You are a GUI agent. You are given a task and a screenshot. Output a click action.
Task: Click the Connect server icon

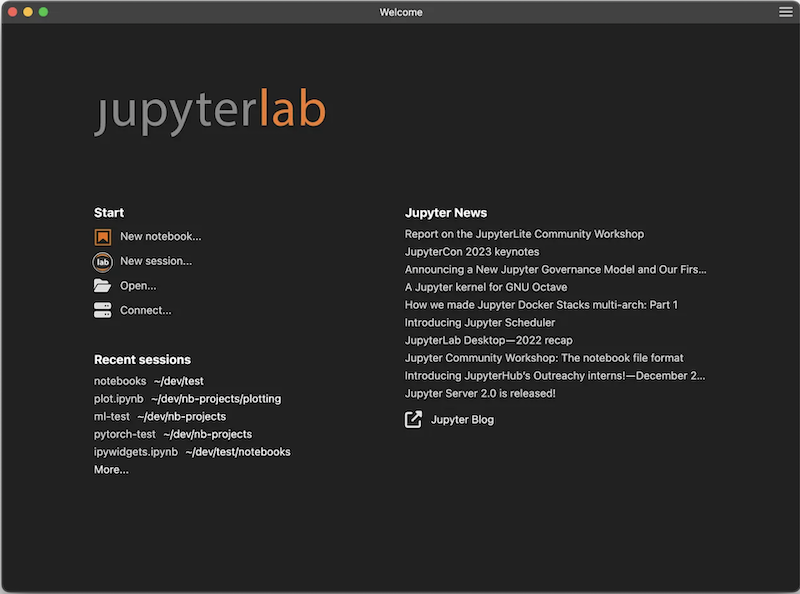point(103,310)
